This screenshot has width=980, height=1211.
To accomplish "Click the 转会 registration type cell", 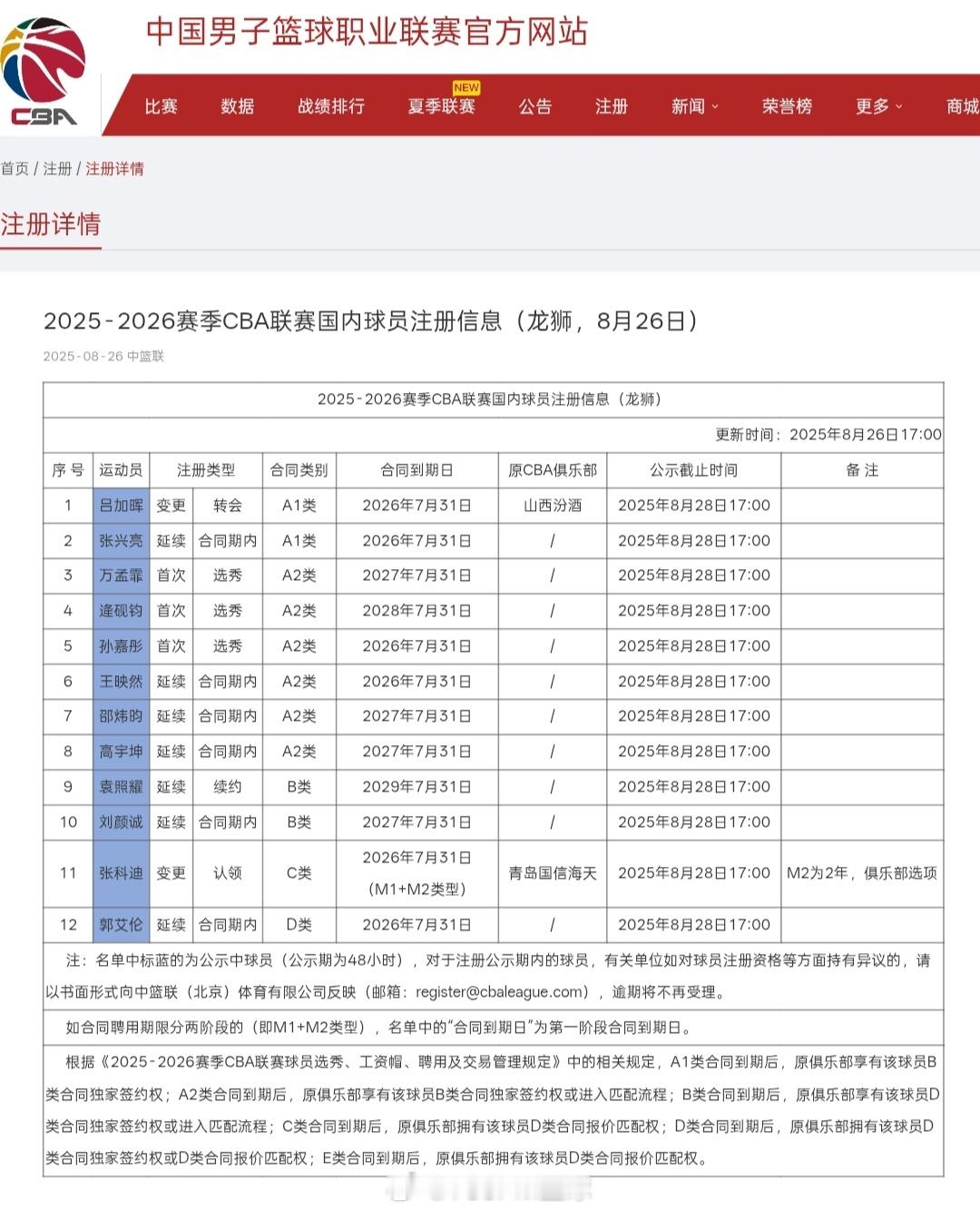I will (228, 506).
